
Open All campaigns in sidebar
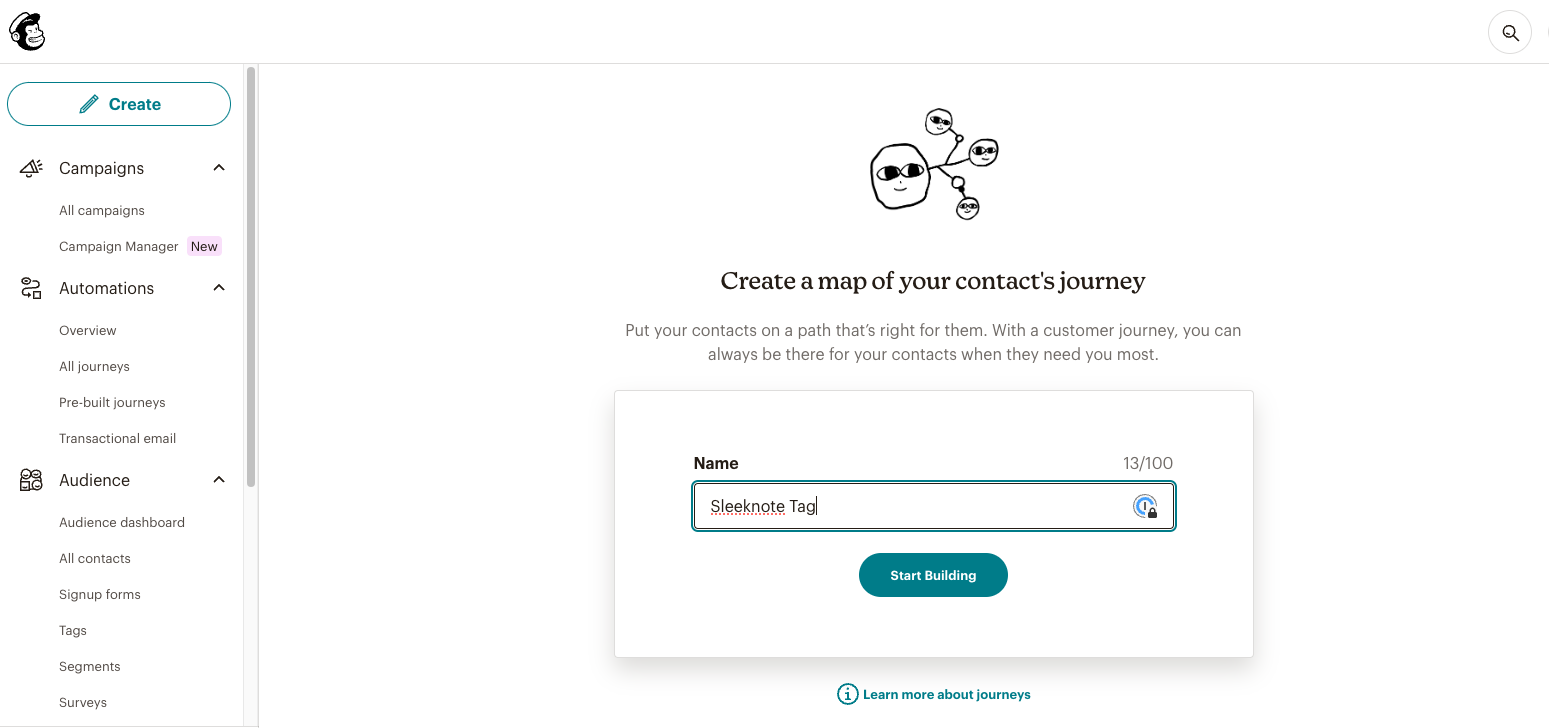pos(102,210)
